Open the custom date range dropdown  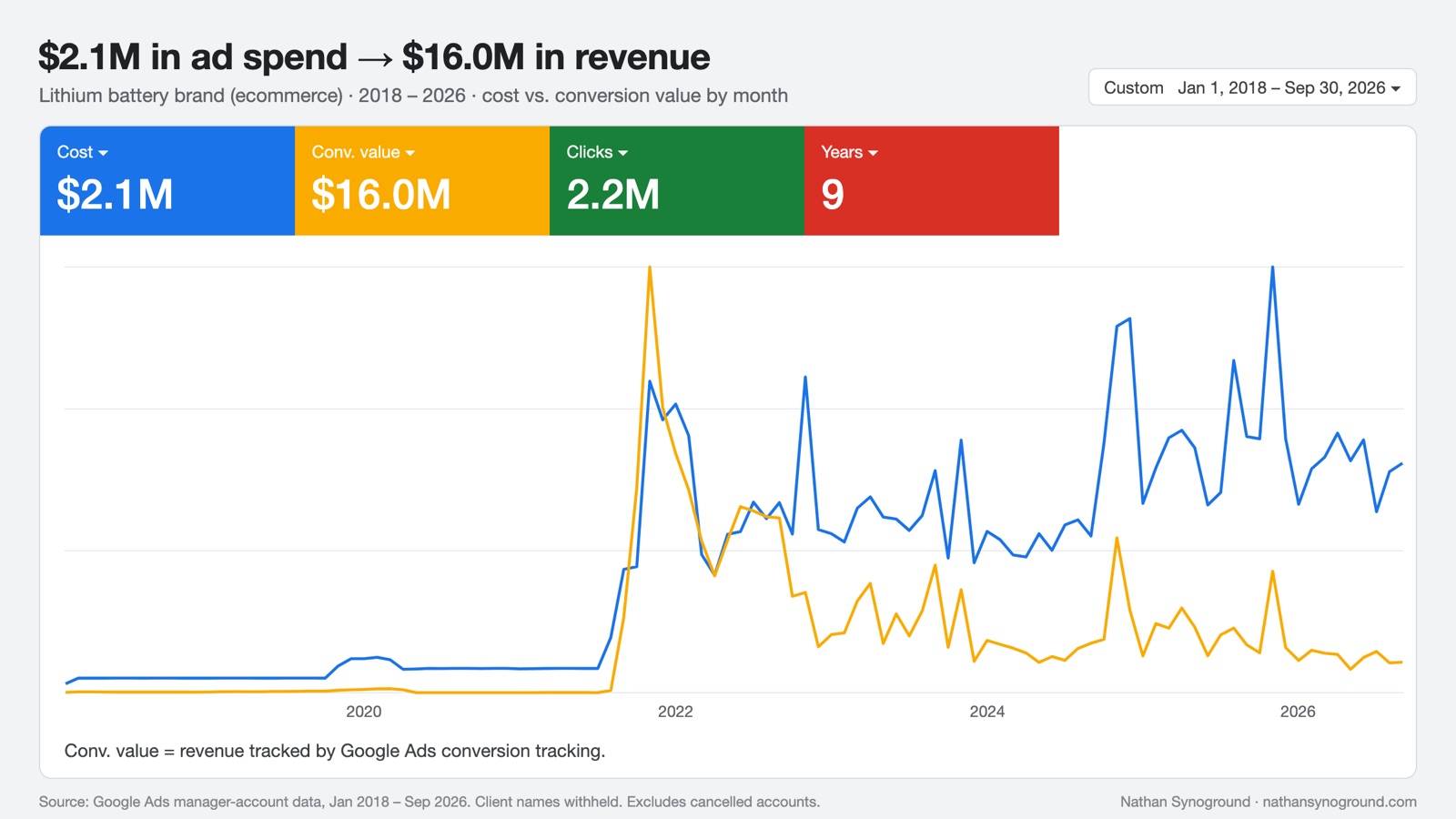(1252, 87)
